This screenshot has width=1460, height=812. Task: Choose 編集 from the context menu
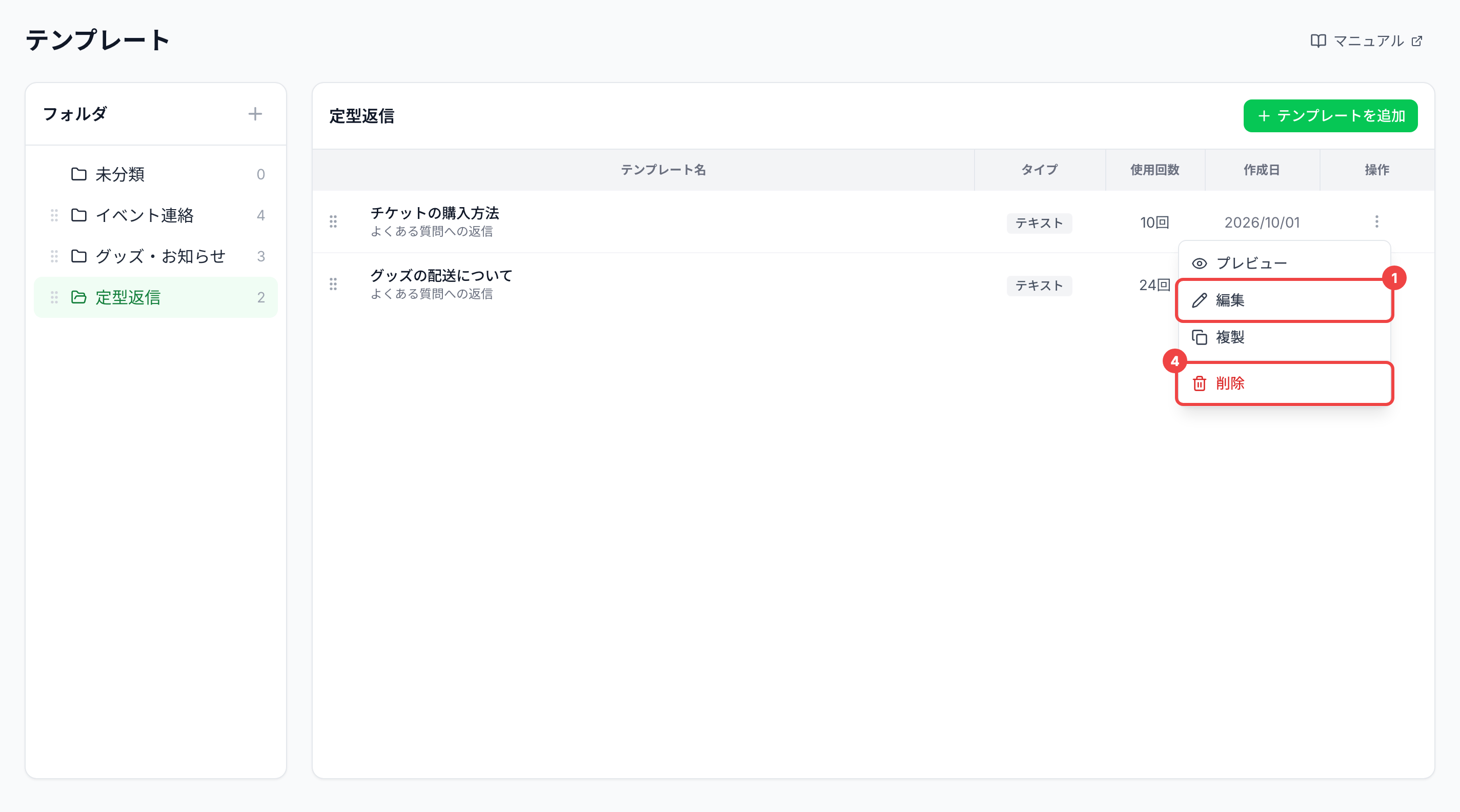1284,300
